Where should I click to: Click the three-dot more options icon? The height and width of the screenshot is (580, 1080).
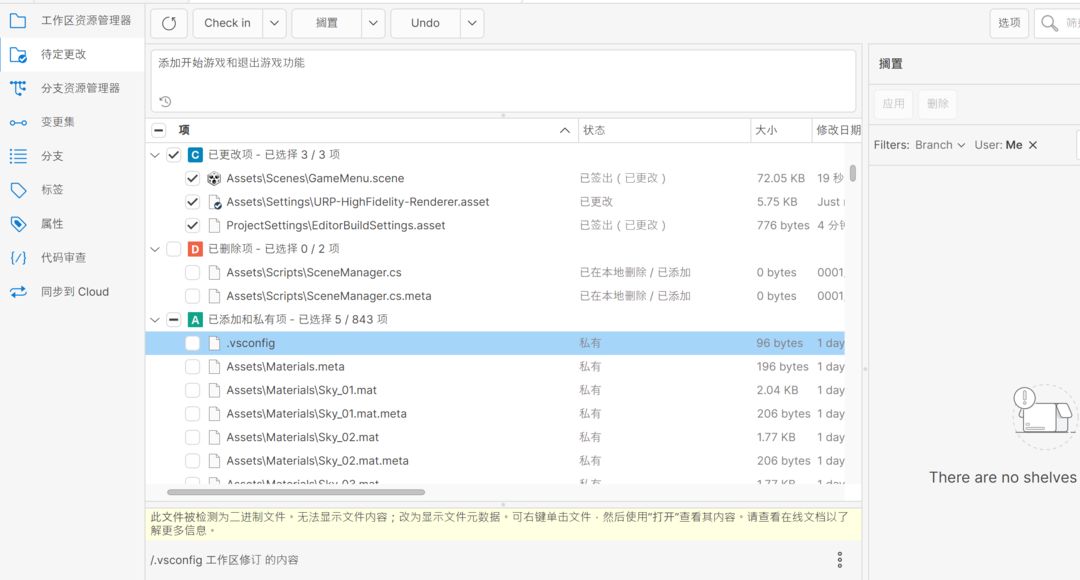click(x=840, y=560)
